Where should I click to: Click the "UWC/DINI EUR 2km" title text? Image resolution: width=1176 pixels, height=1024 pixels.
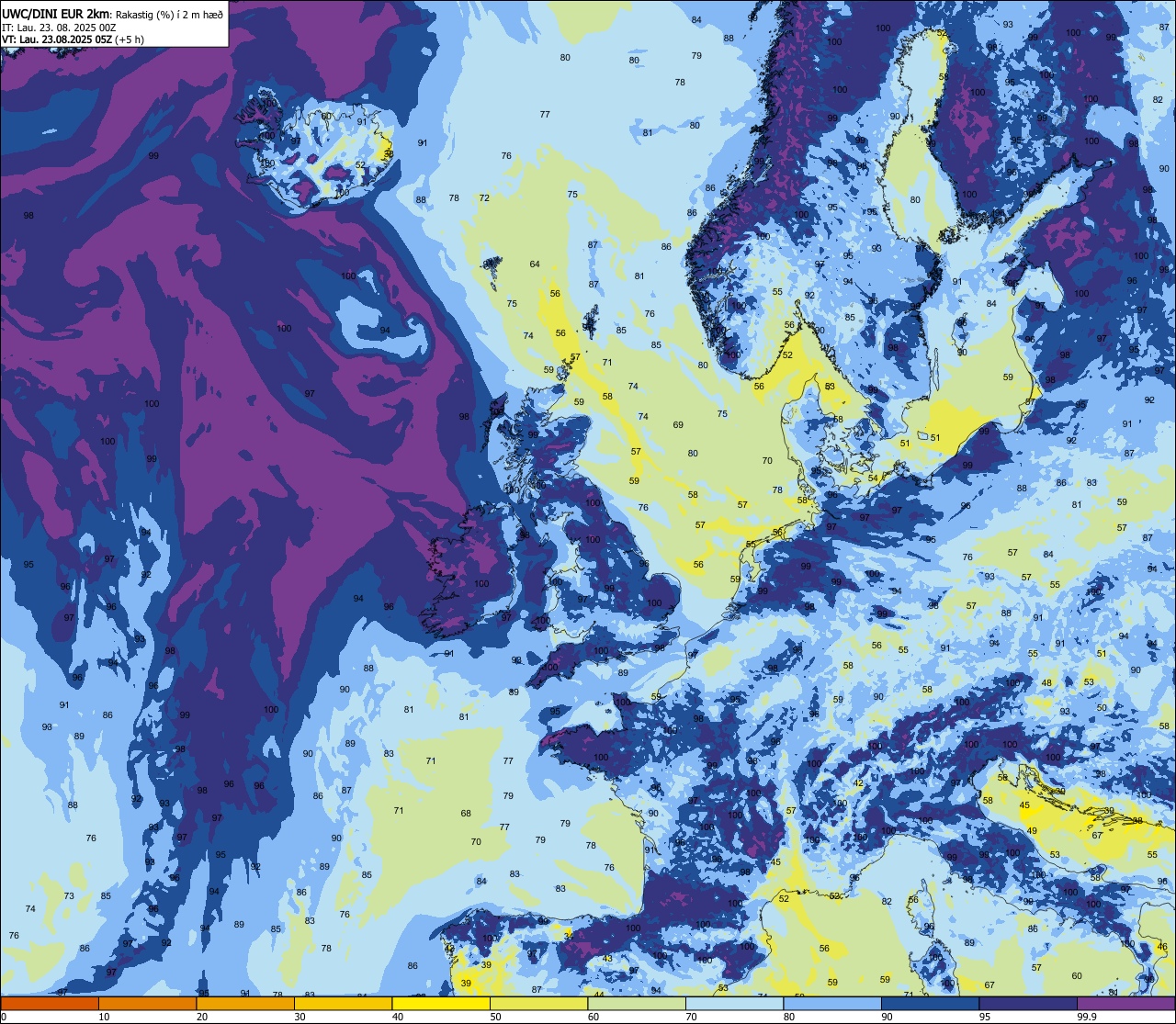(56, 13)
